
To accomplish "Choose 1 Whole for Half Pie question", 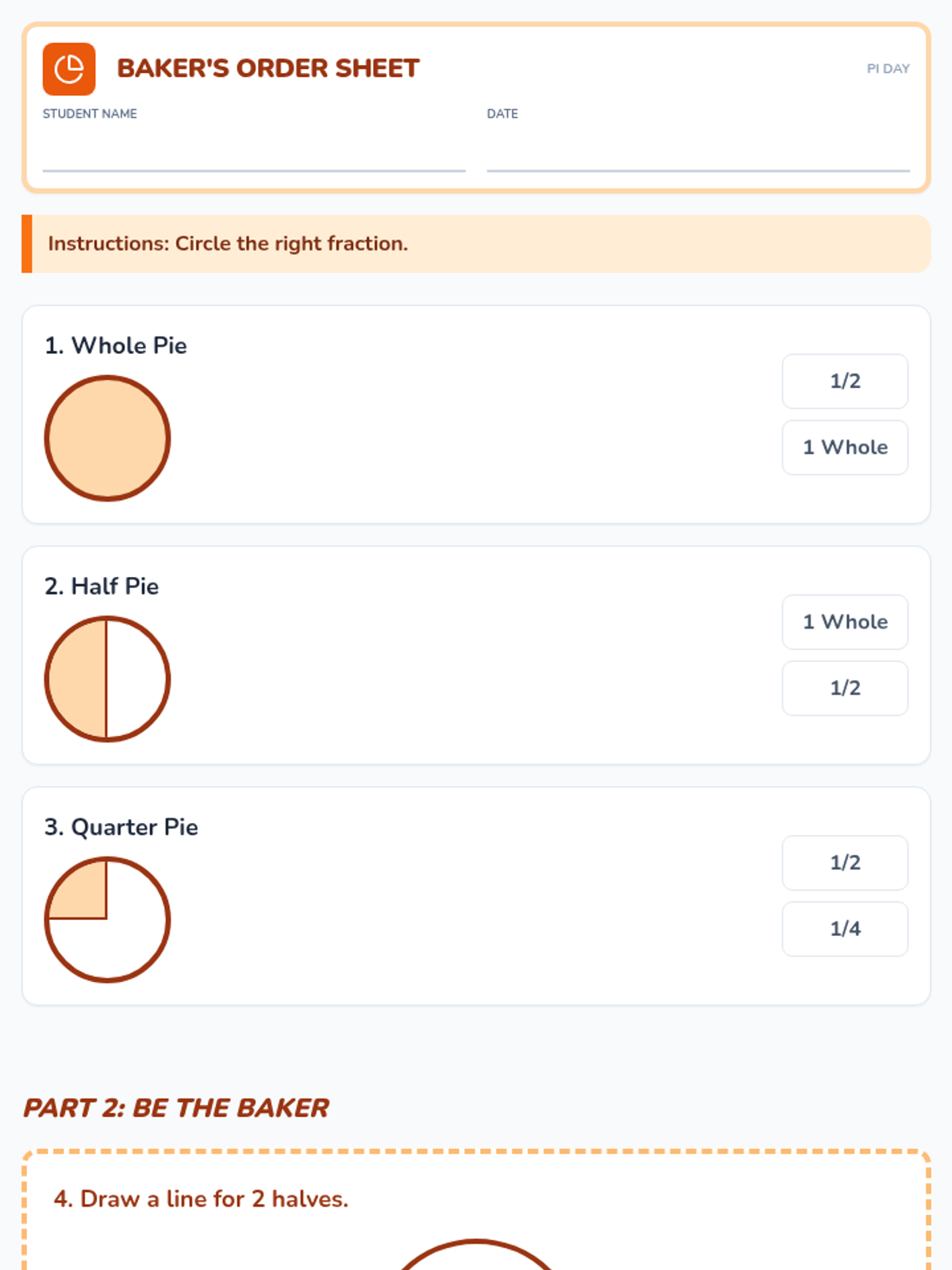I will [x=845, y=622].
